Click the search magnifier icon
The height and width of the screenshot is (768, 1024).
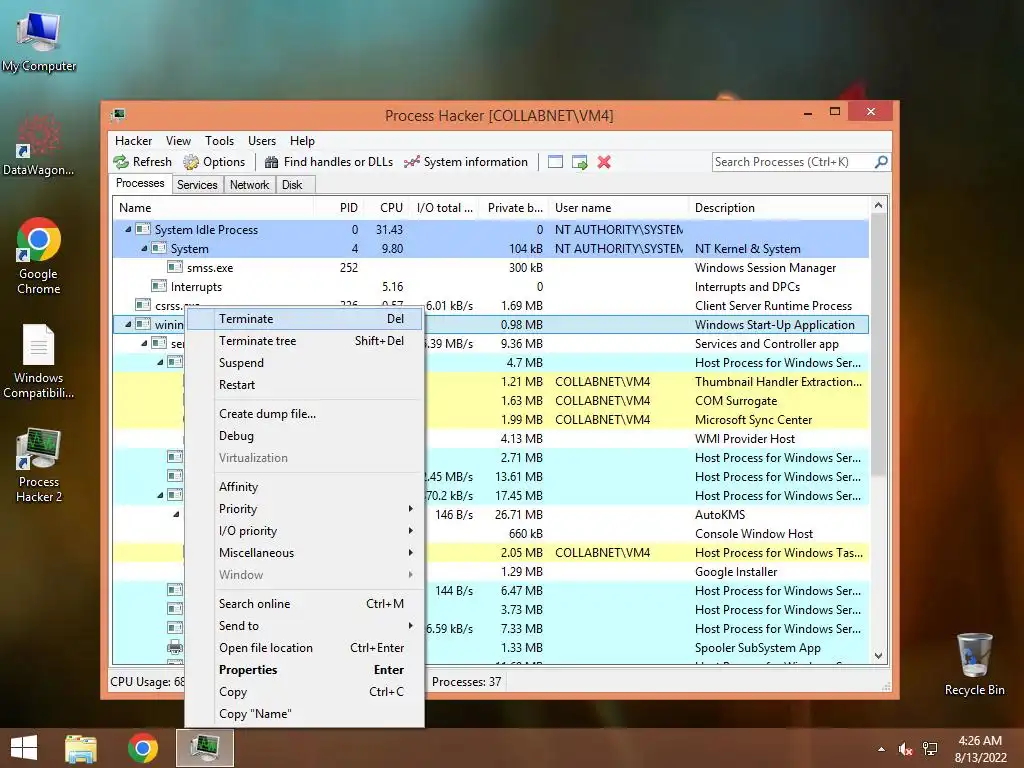coord(881,161)
